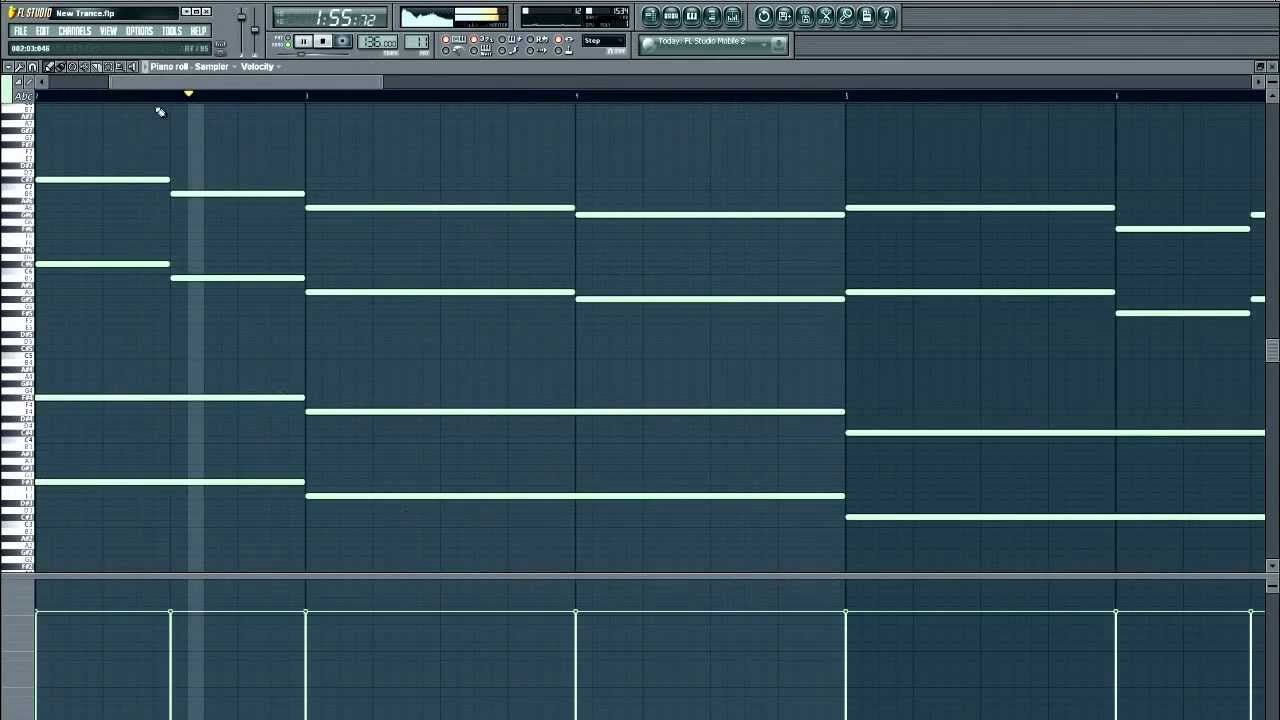Adjust the main volume slider
1280x720 pixels.
[x=241, y=17]
